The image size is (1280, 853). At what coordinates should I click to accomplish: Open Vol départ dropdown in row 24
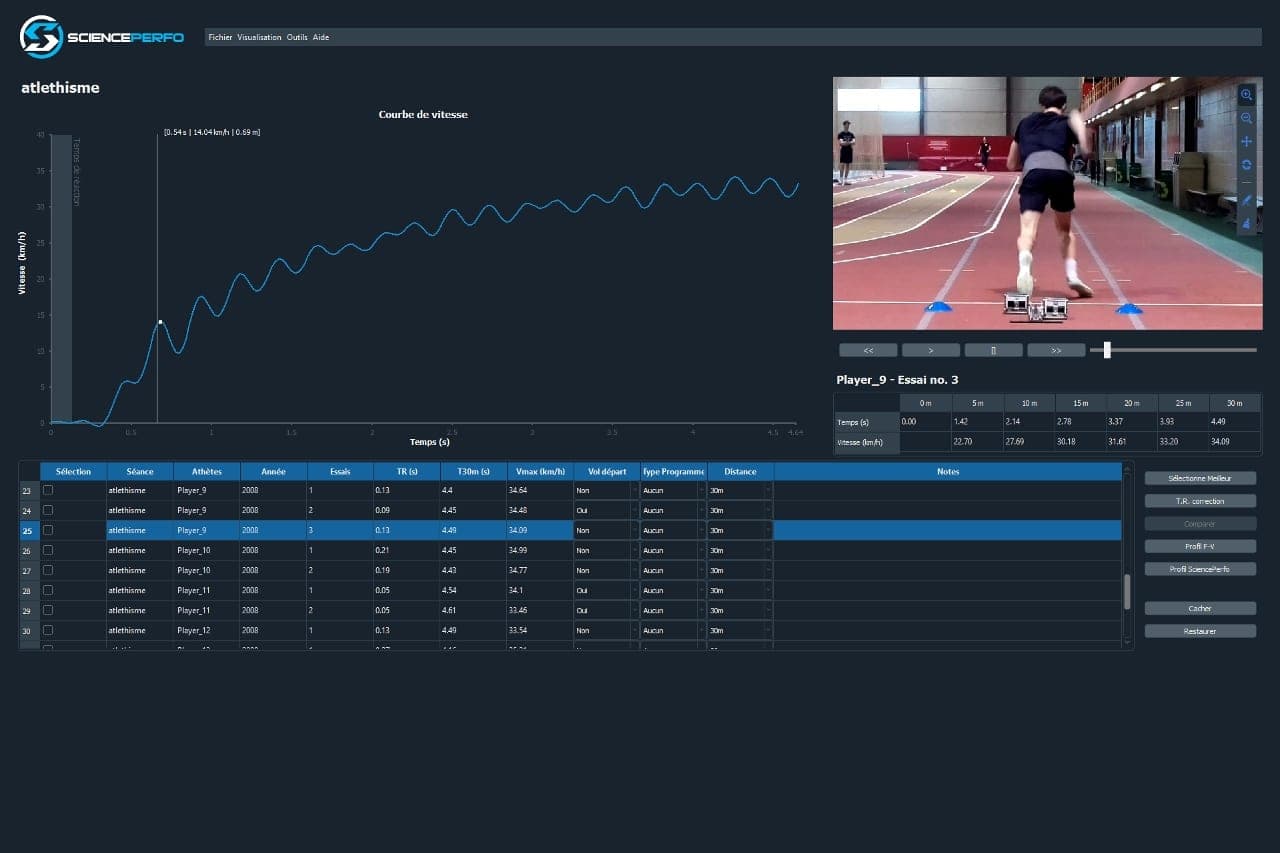[606, 510]
